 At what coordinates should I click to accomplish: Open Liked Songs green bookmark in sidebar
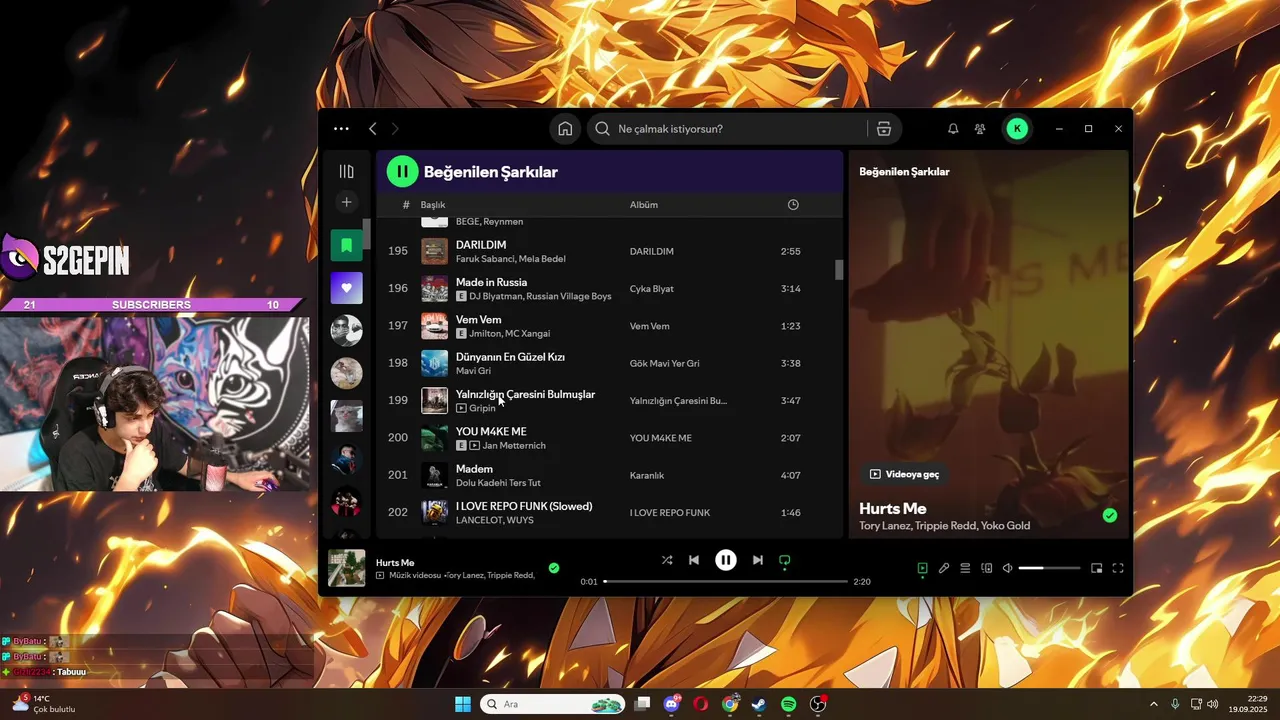coord(346,245)
